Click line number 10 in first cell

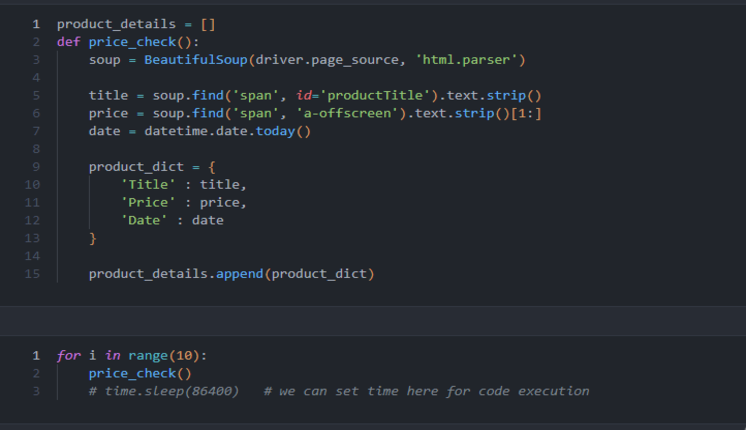32,185
